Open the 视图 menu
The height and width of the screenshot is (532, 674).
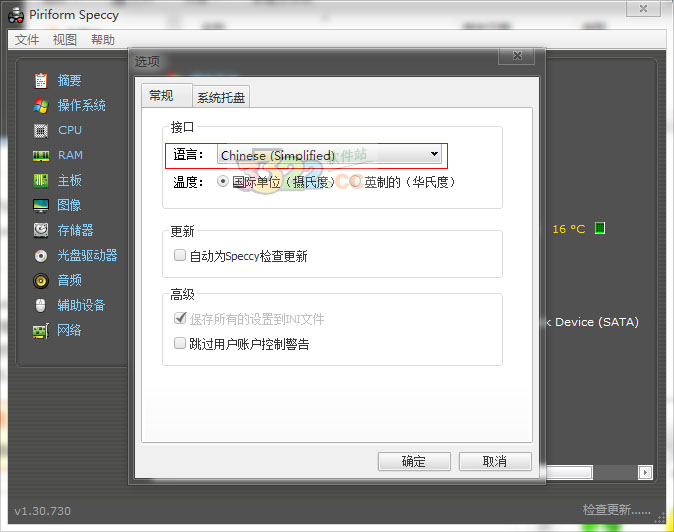point(64,40)
